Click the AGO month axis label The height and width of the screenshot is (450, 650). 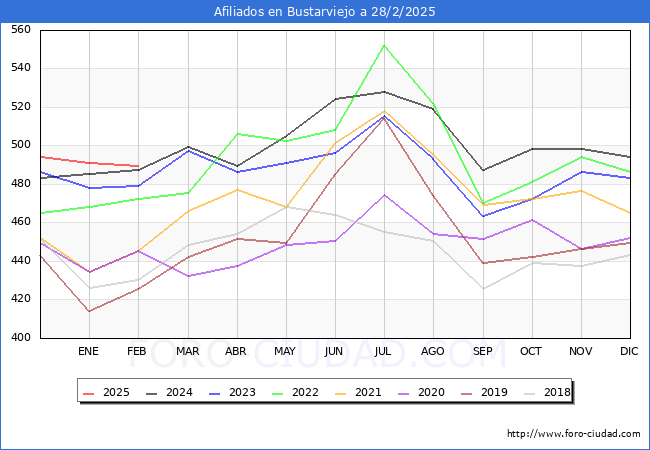(433, 351)
